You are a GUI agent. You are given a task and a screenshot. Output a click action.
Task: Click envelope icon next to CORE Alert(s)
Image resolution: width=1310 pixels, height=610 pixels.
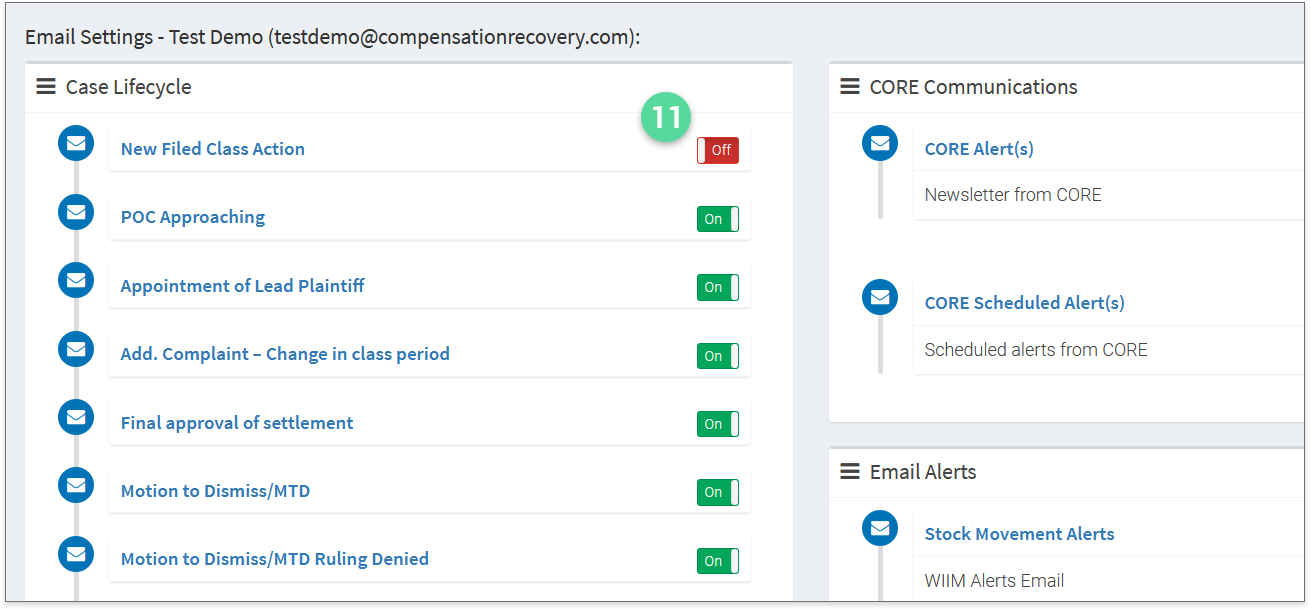880,144
